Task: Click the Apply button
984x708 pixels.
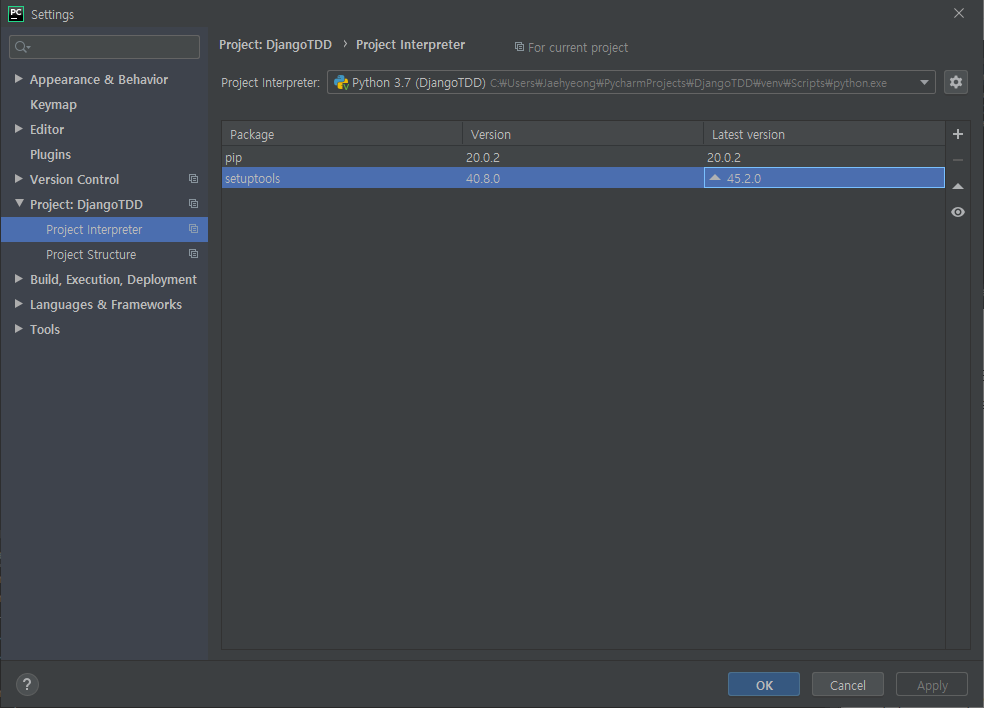Action: [x=932, y=685]
